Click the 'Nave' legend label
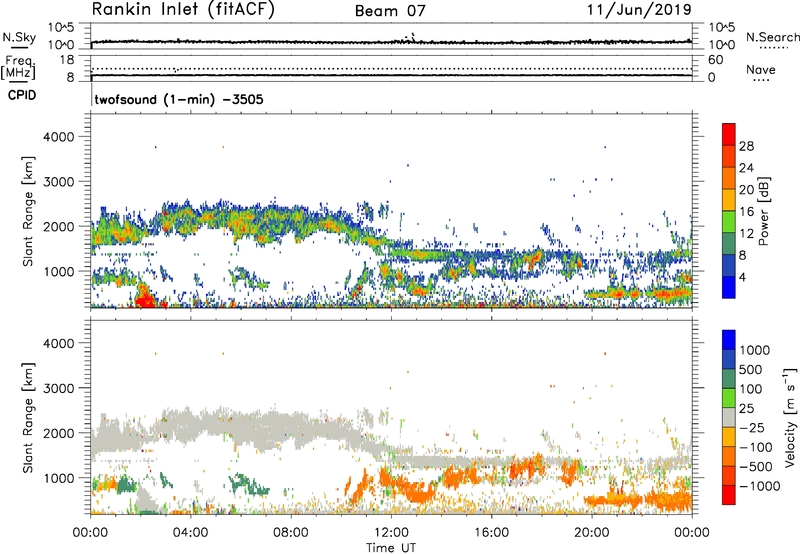800x554 pixels. (x=761, y=70)
